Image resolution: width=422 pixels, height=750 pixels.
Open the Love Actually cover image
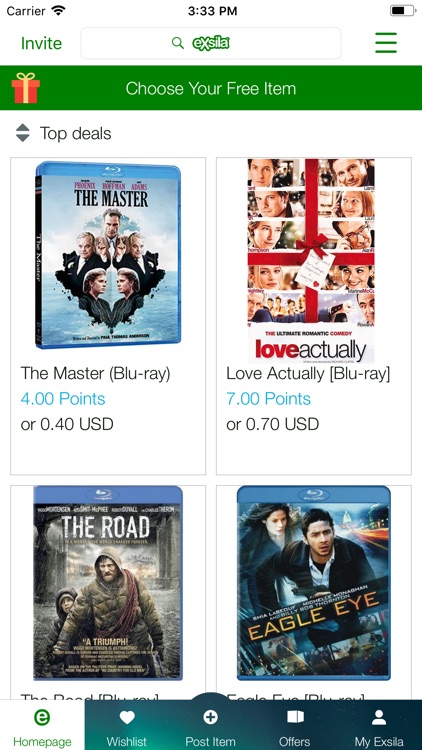tap(311, 261)
